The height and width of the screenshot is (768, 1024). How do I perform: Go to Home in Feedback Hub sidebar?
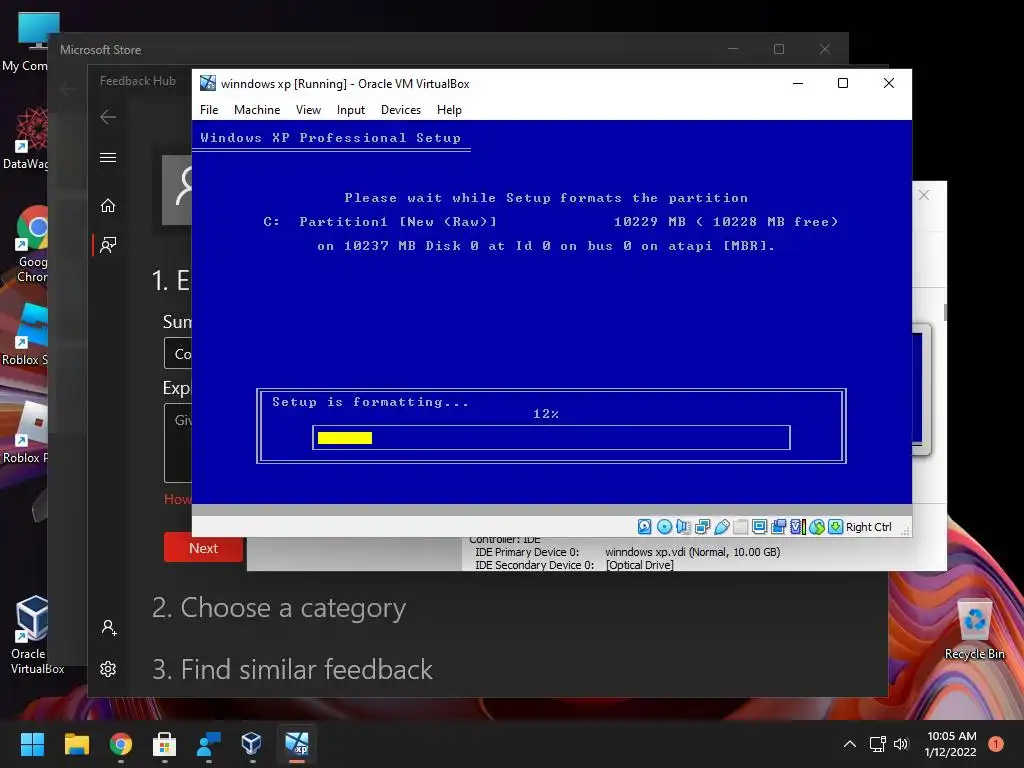coord(108,206)
